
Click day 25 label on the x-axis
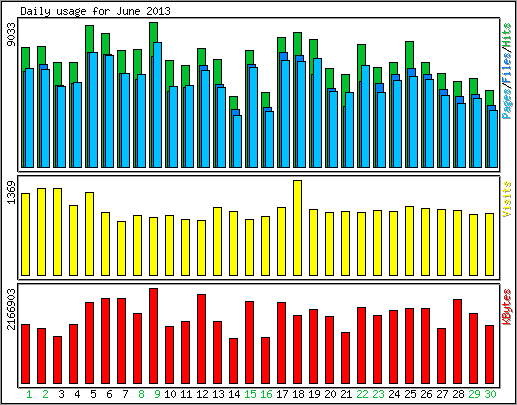pyautogui.click(x=410, y=394)
